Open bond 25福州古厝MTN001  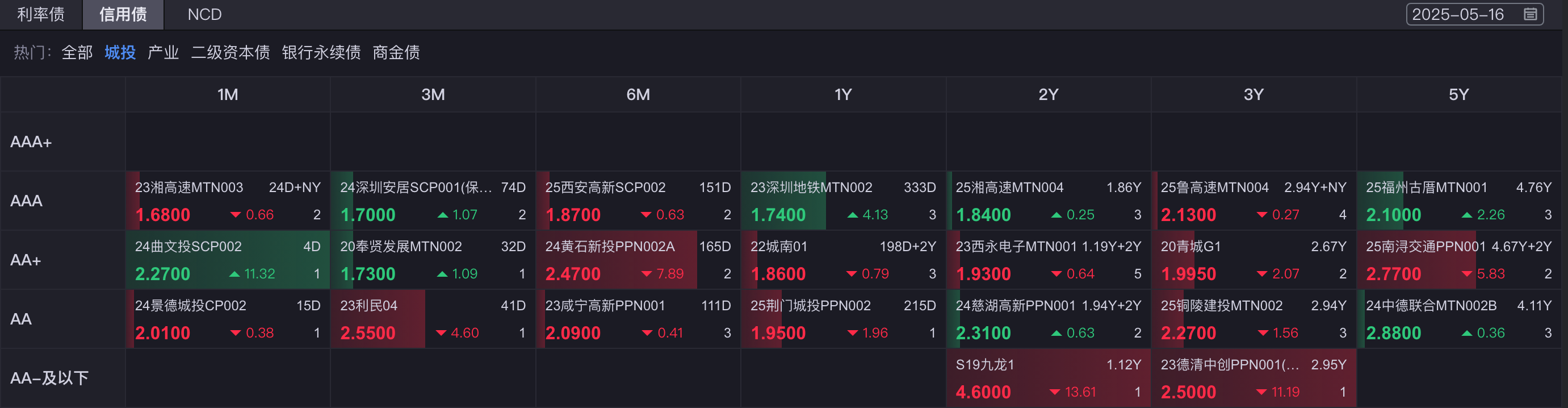tap(1426, 188)
